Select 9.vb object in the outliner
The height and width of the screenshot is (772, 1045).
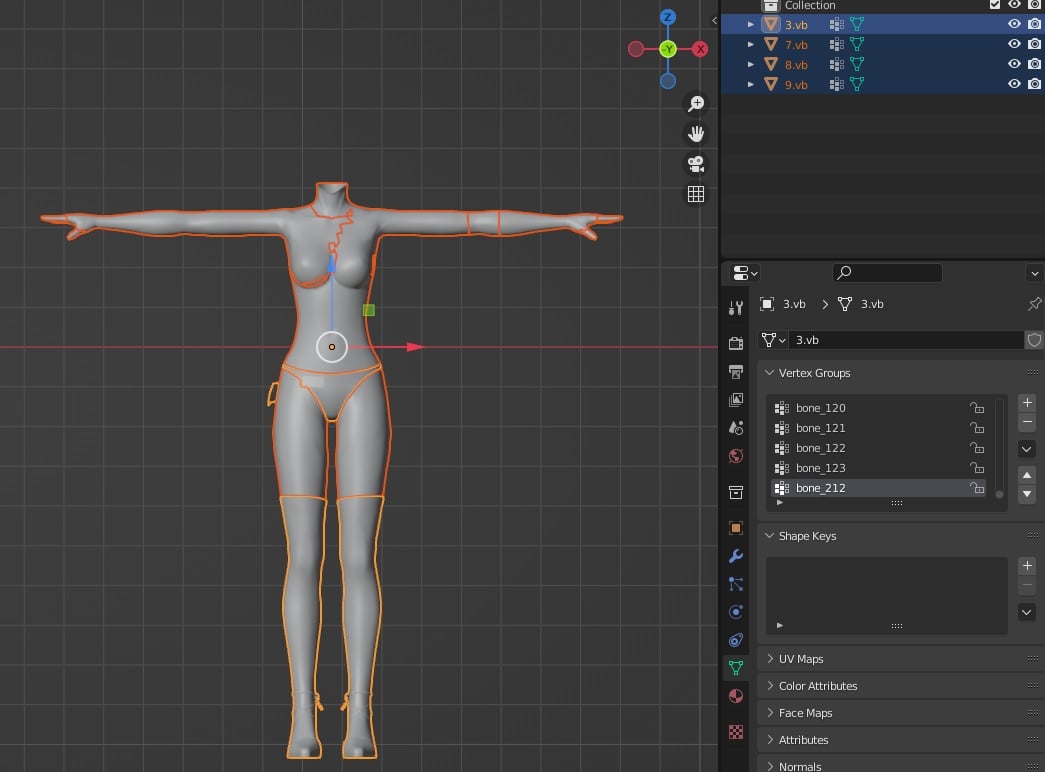click(796, 85)
